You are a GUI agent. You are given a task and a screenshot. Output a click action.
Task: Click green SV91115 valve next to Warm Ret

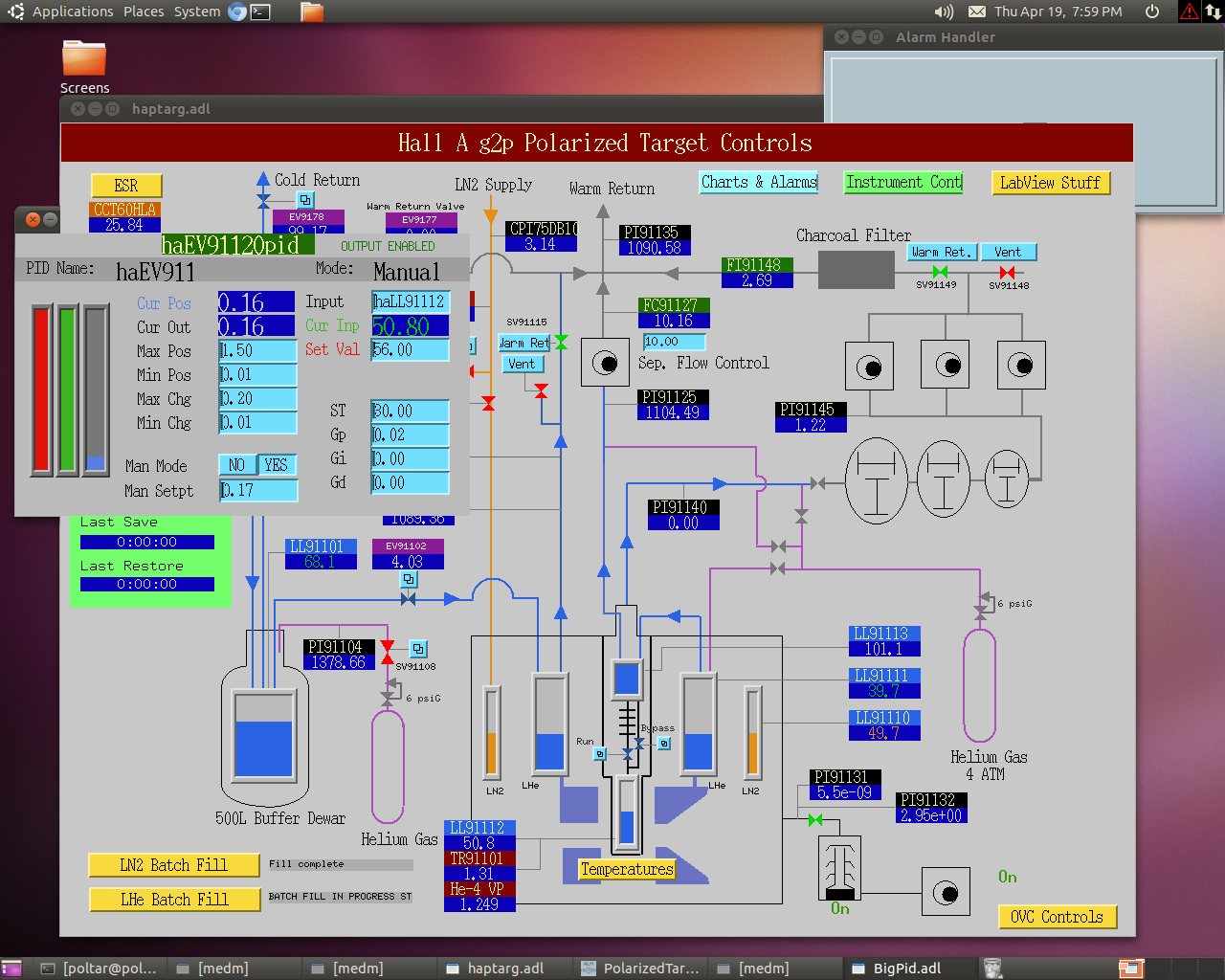click(561, 342)
